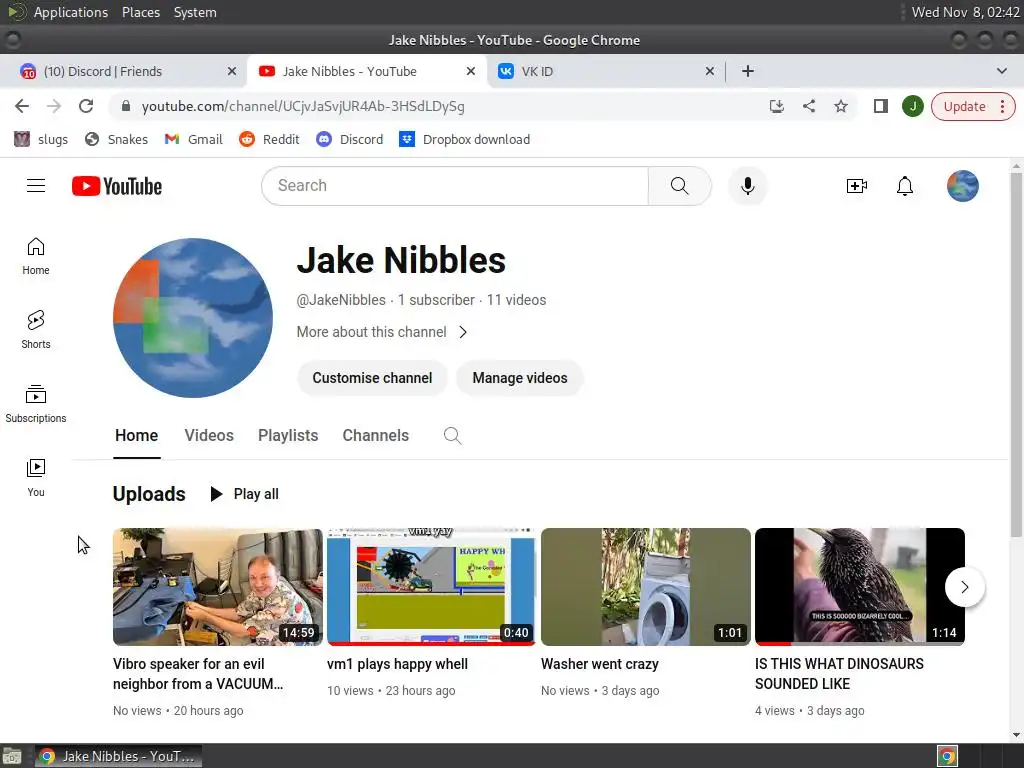The image size is (1024, 768).
Task: Bookmark this page with the star
Action: (x=840, y=106)
